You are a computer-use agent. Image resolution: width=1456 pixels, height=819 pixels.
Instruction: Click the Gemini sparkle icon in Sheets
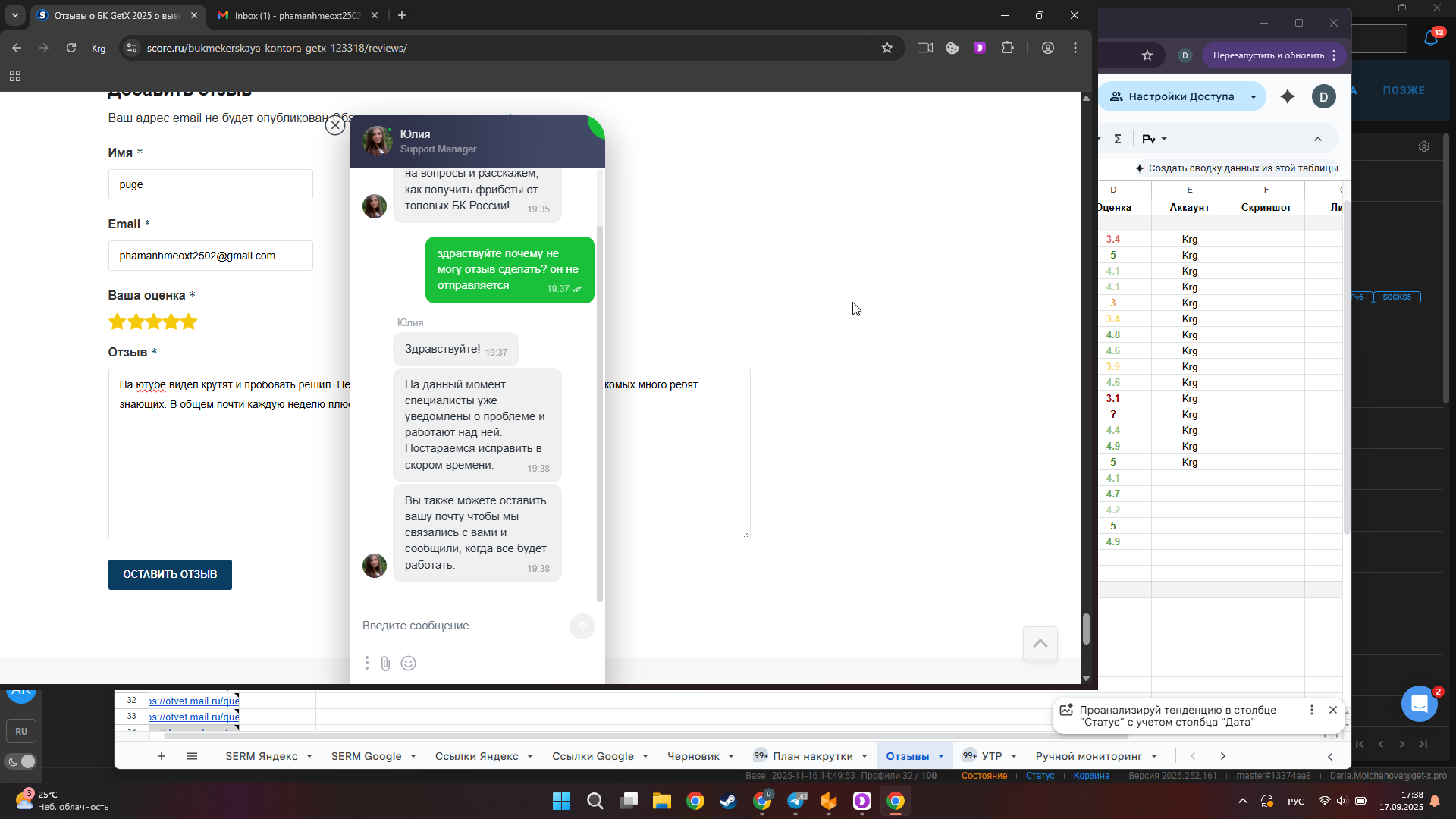coord(1288,96)
